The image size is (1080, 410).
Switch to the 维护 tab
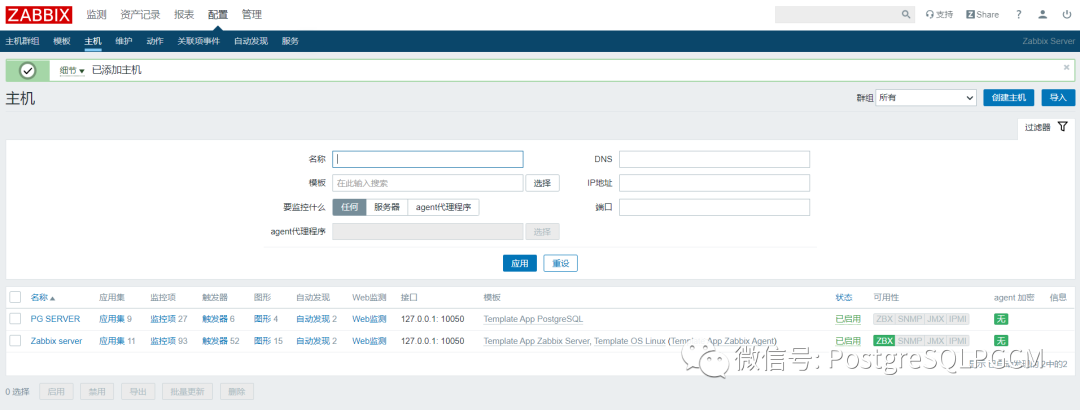[124, 41]
